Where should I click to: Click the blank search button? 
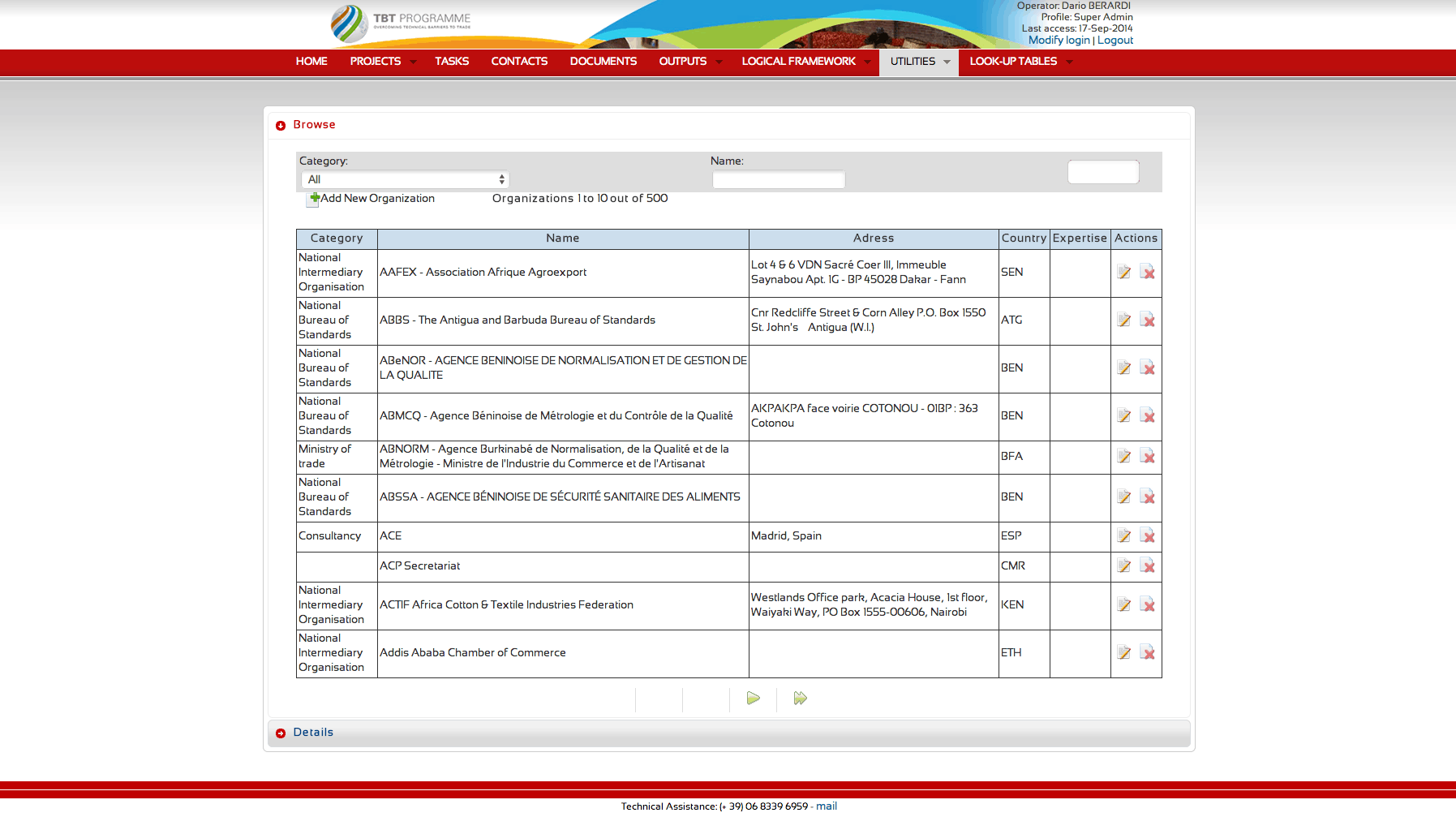[1103, 172]
